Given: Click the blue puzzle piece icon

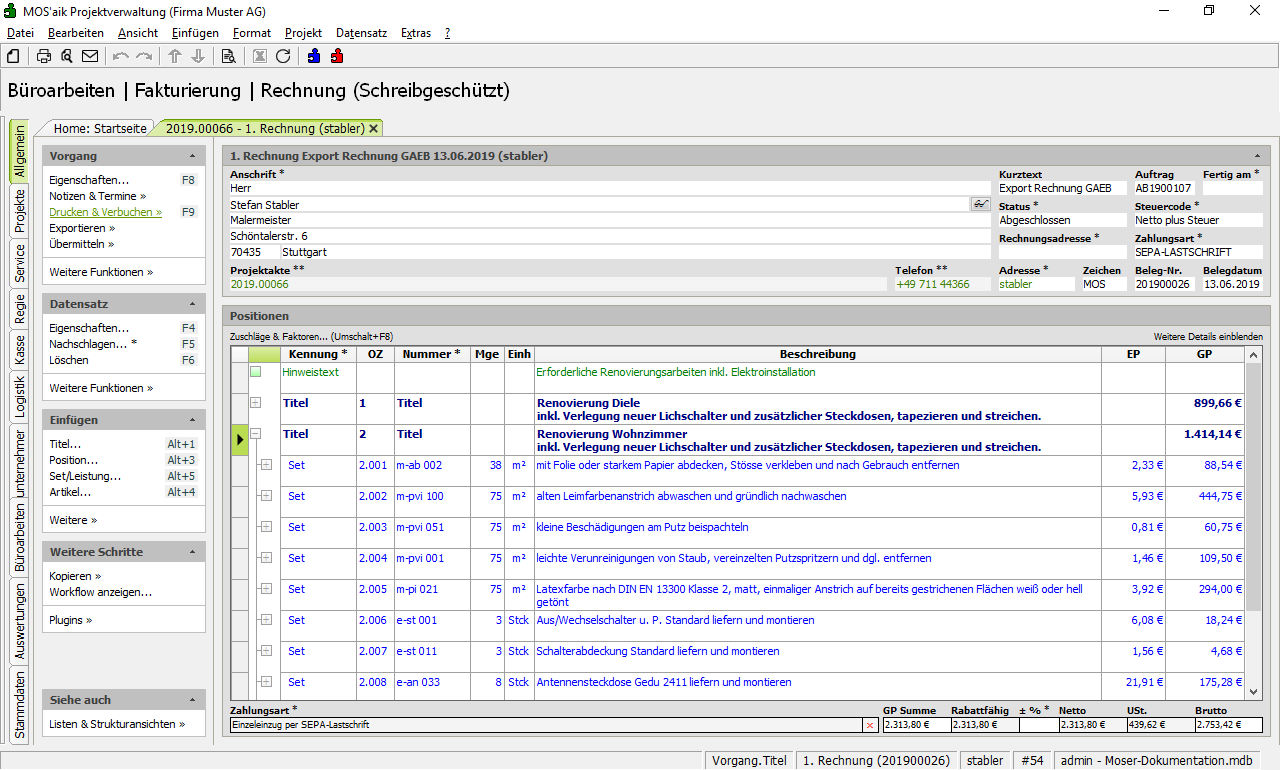Looking at the screenshot, I should [314, 56].
